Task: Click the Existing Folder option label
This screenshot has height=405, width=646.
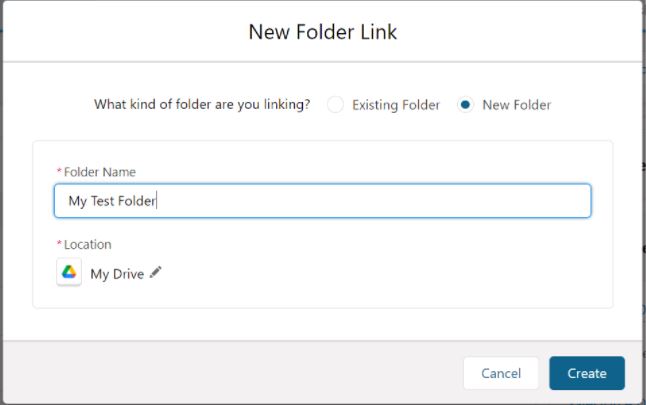Action: pyautogui.click(x=396, y=105)
